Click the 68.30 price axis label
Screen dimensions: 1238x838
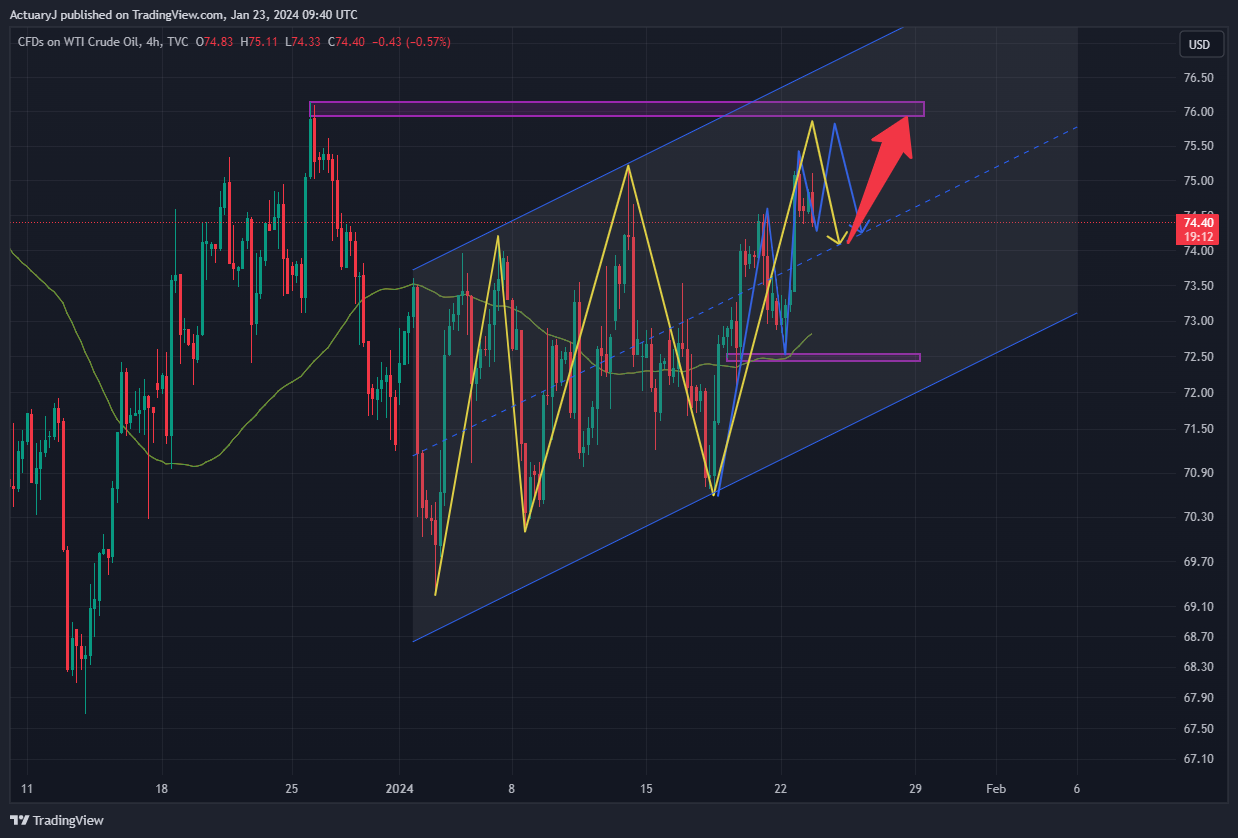[1199, 667]
